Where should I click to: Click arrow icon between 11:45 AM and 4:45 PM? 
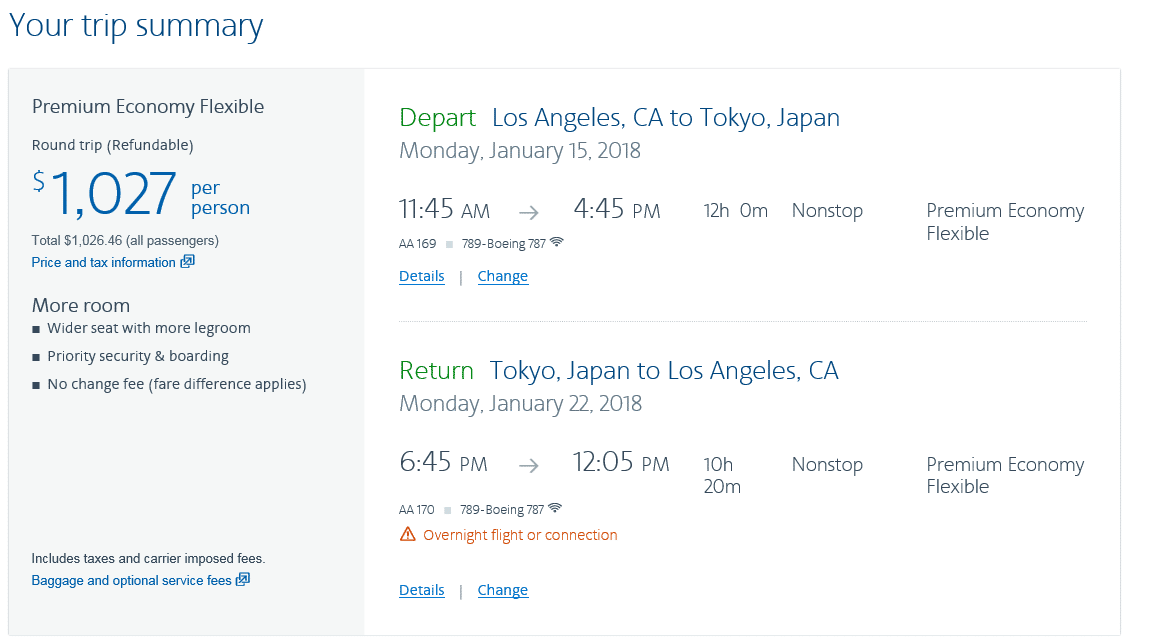pyautogui.click(x=529, y=212)
